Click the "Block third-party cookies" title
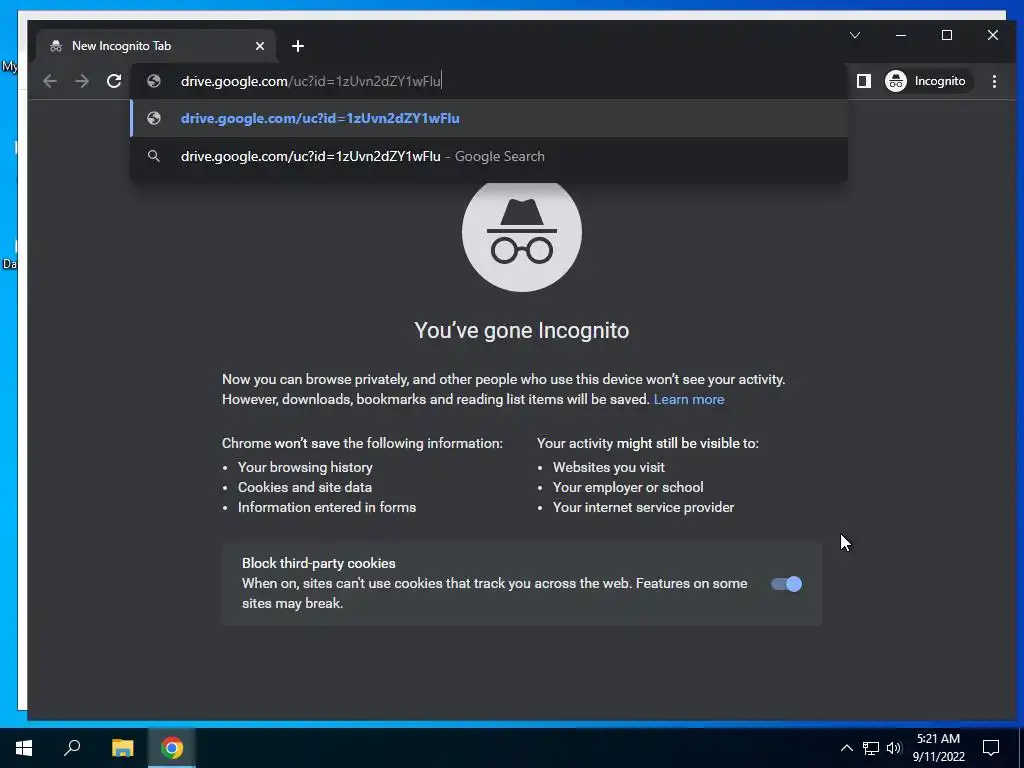This screenshot has width=1024, height=768. (319, 563)
